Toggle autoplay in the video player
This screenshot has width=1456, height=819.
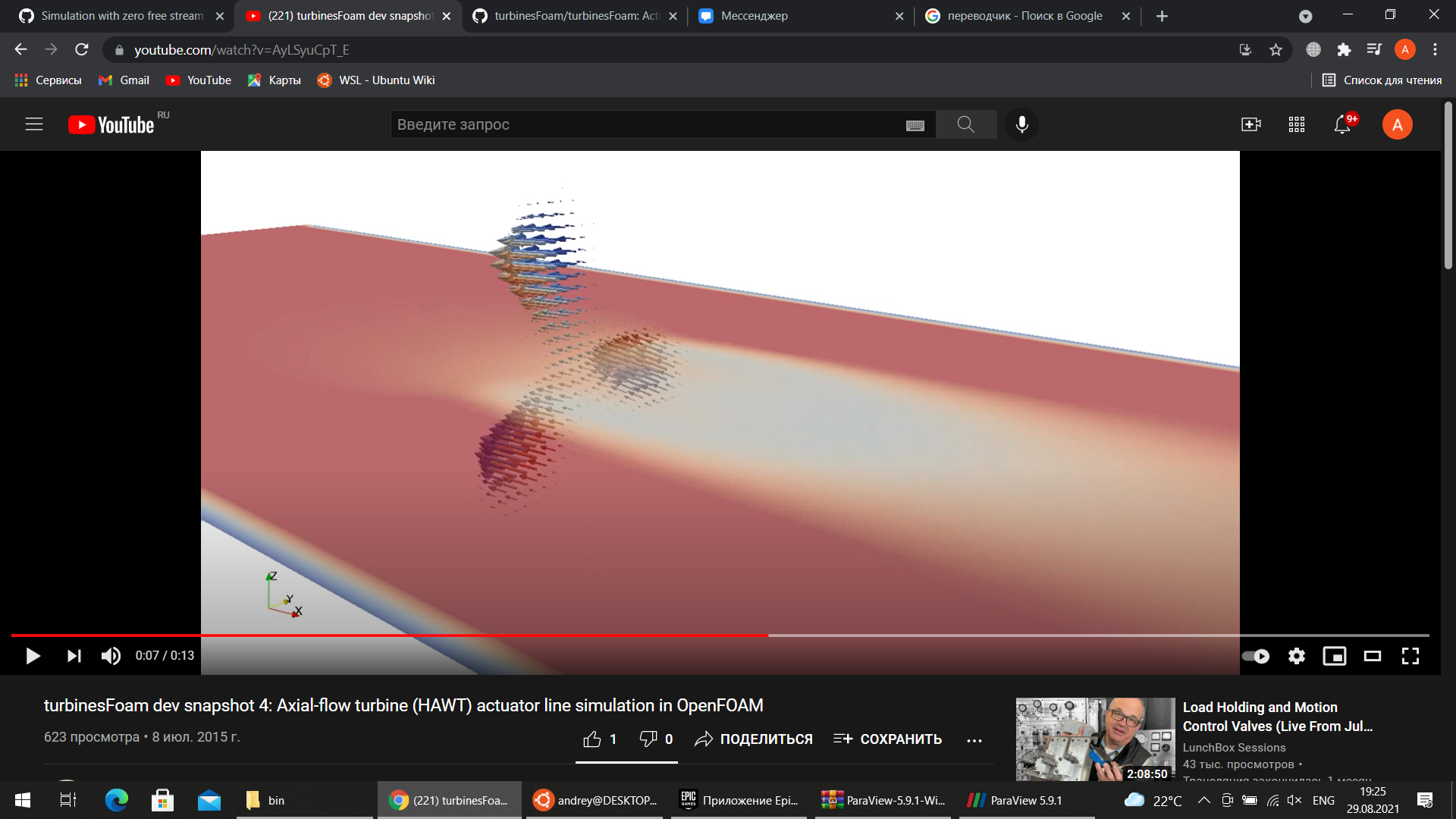[1256, 657]
